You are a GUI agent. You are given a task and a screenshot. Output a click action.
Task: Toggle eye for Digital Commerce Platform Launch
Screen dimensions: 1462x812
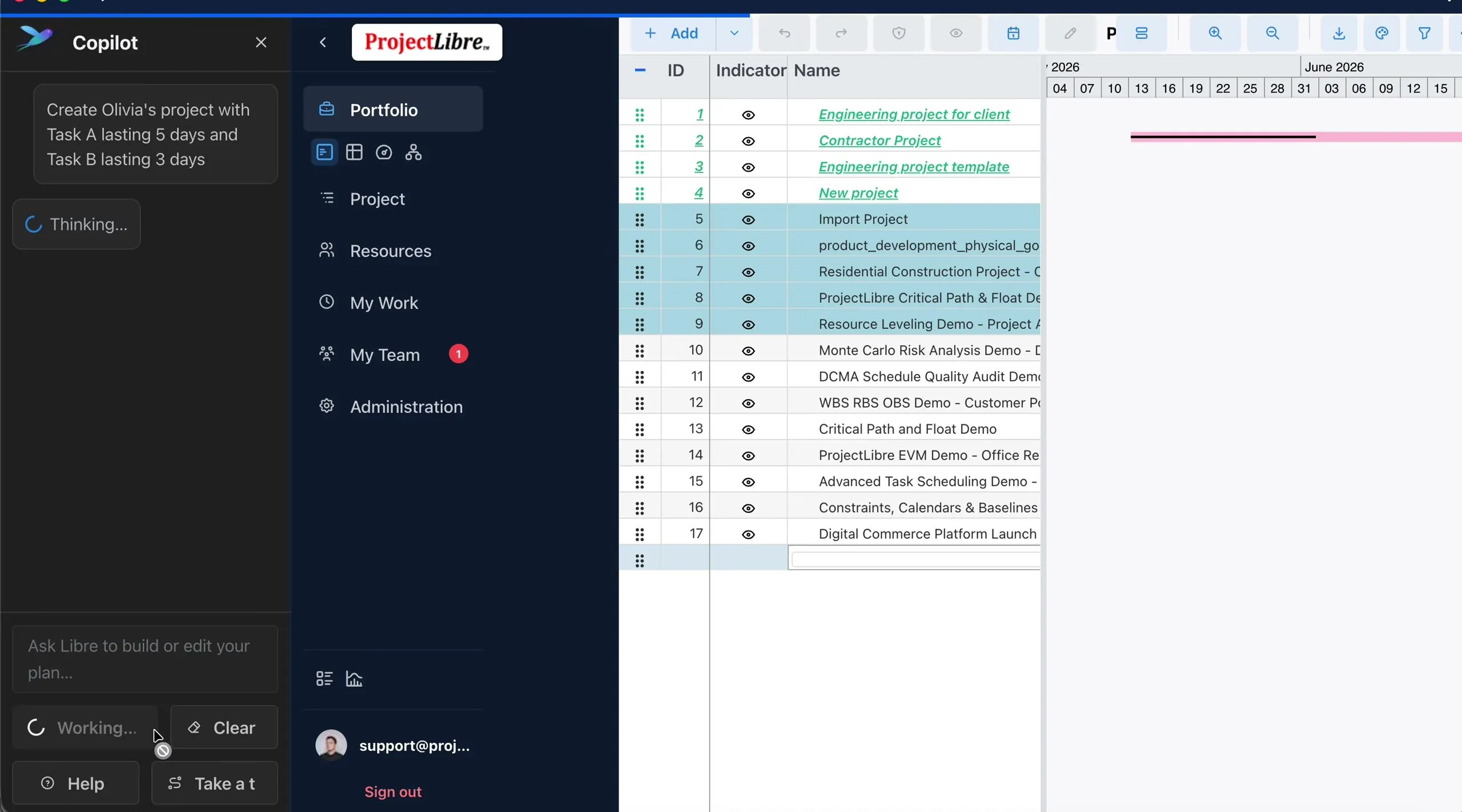point(748,535)
